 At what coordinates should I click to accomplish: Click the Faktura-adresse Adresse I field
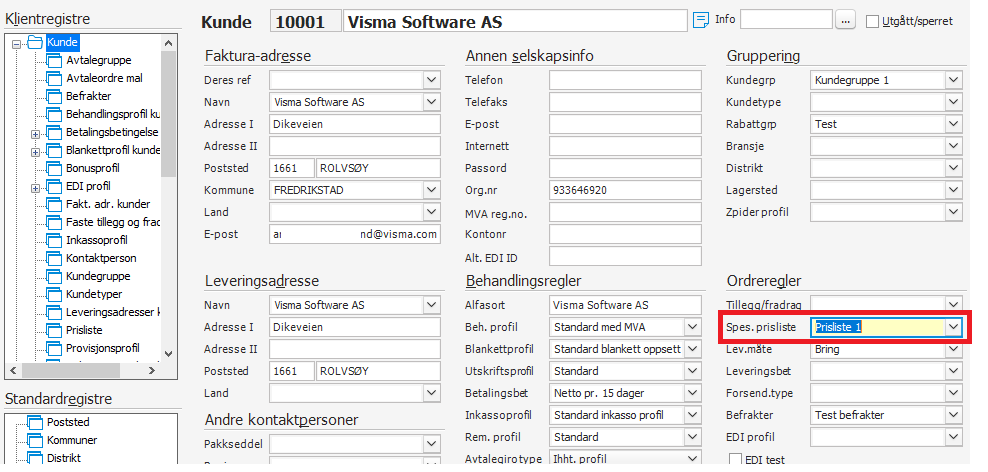tap(355, 124)
